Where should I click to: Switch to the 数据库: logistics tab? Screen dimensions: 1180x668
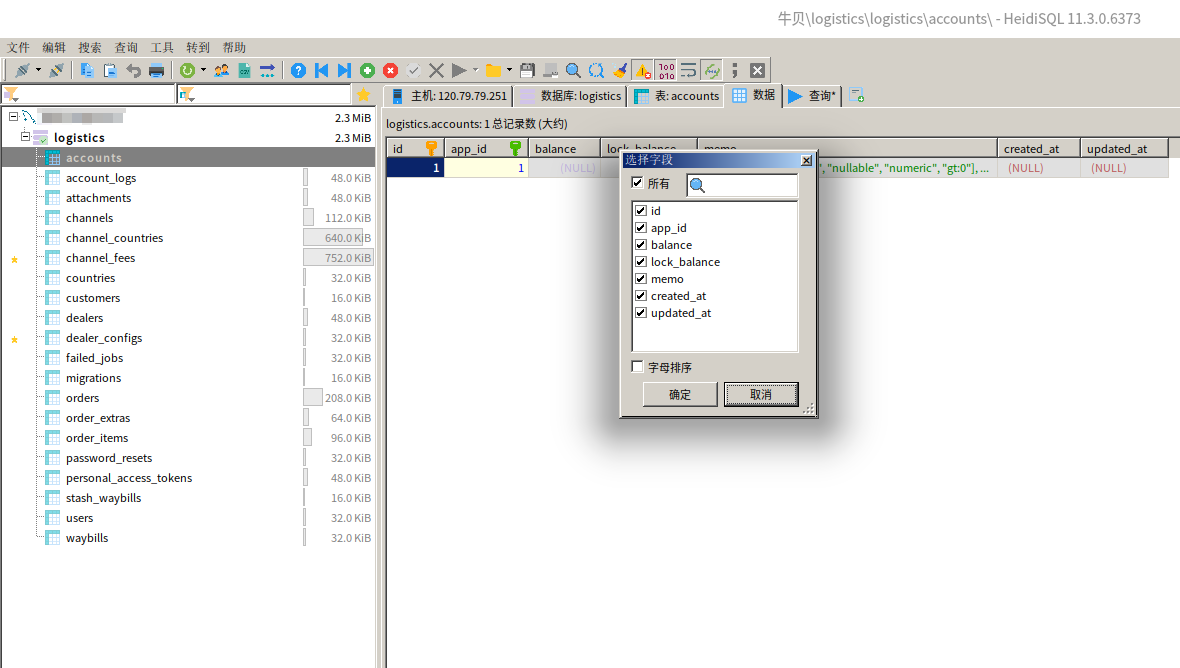click(571, 96)
